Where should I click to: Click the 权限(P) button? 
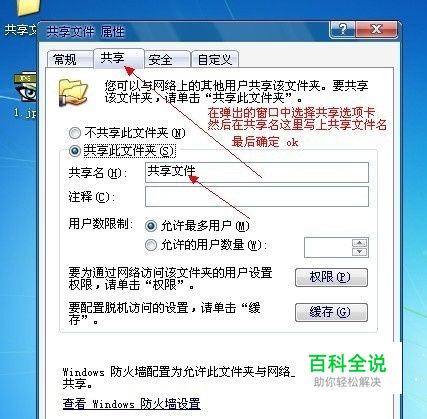coord(331,277)
